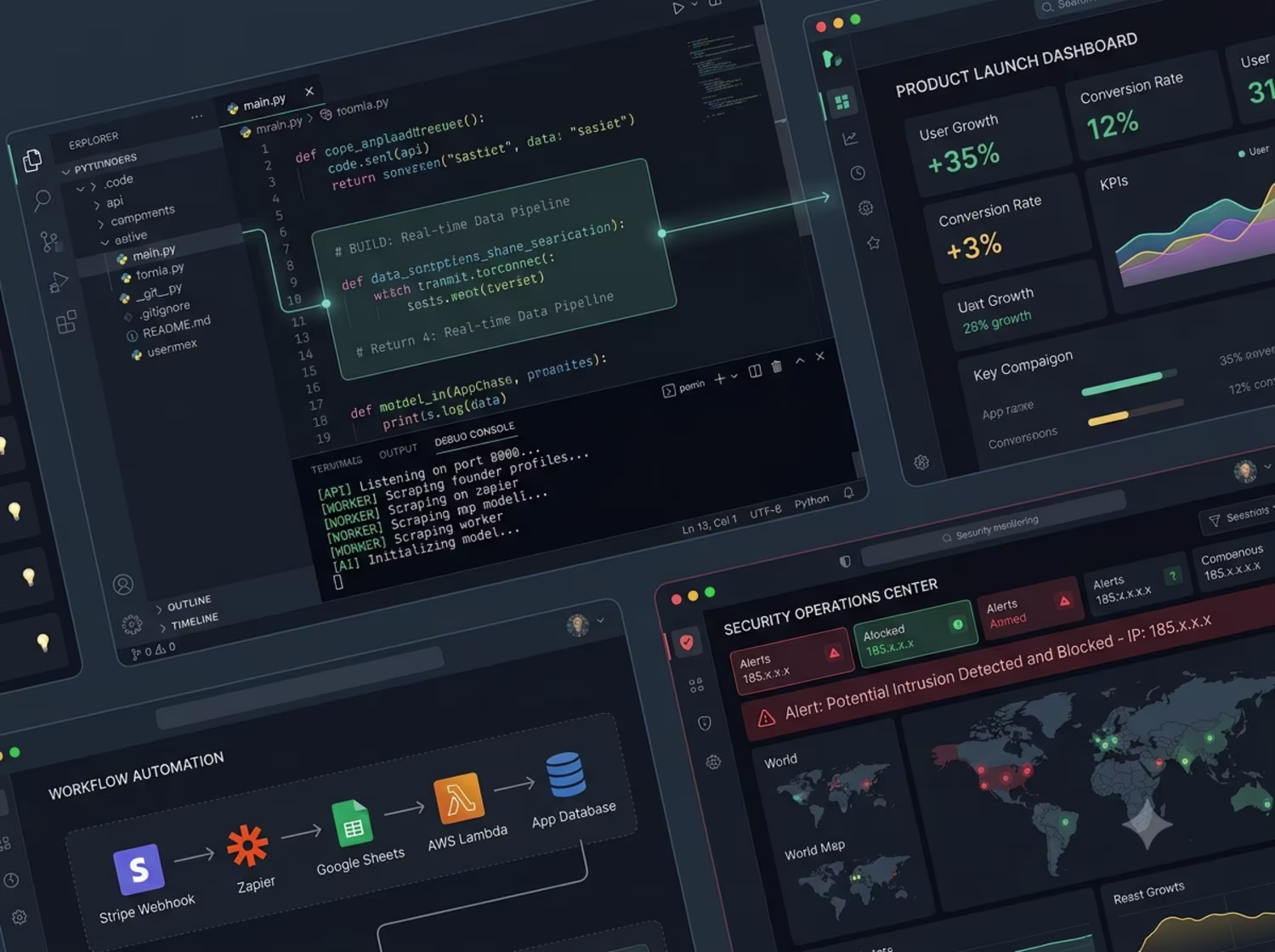Select the Zapier node in Workflow Automation
The width and height of the screenshot is (1275, 952).
click(x=247, y=846)
